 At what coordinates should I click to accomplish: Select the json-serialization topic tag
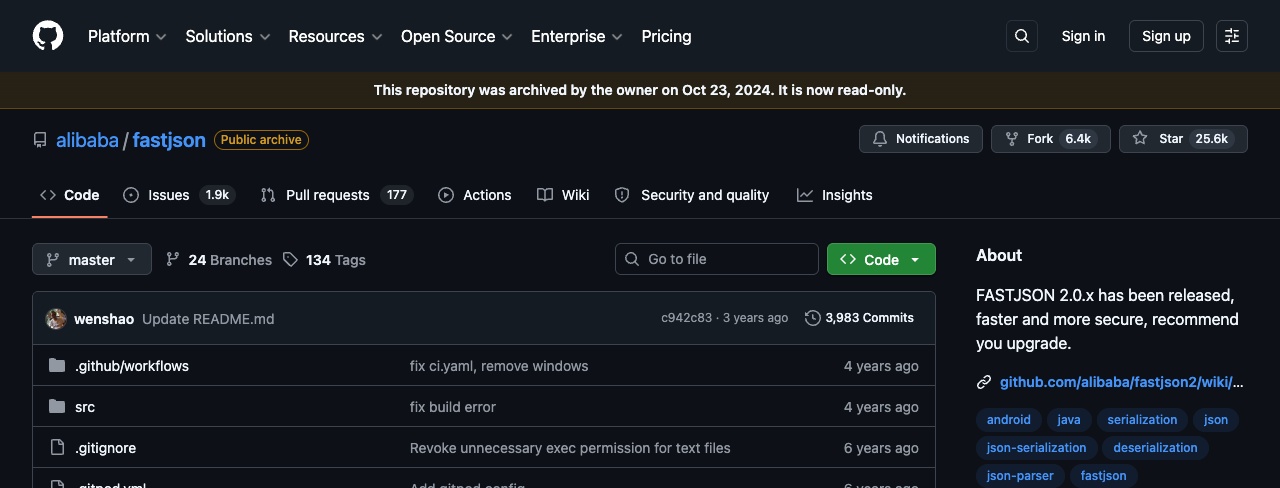(1036, 448)
